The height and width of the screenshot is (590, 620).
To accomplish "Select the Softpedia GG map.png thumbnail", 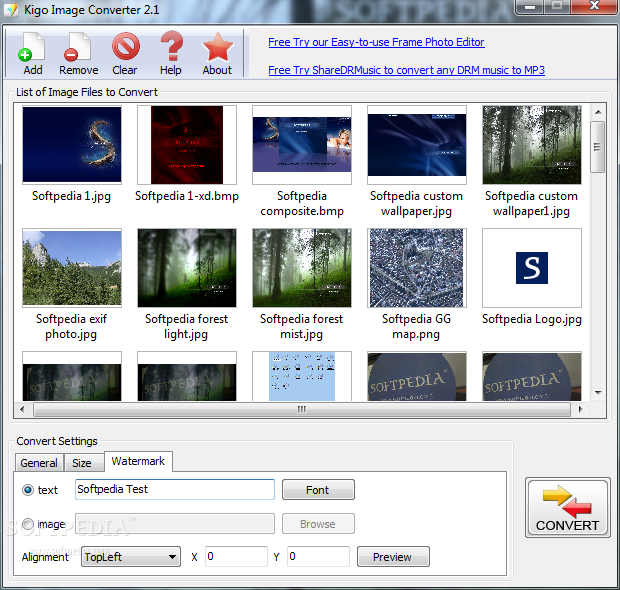I will click(417, 268).
